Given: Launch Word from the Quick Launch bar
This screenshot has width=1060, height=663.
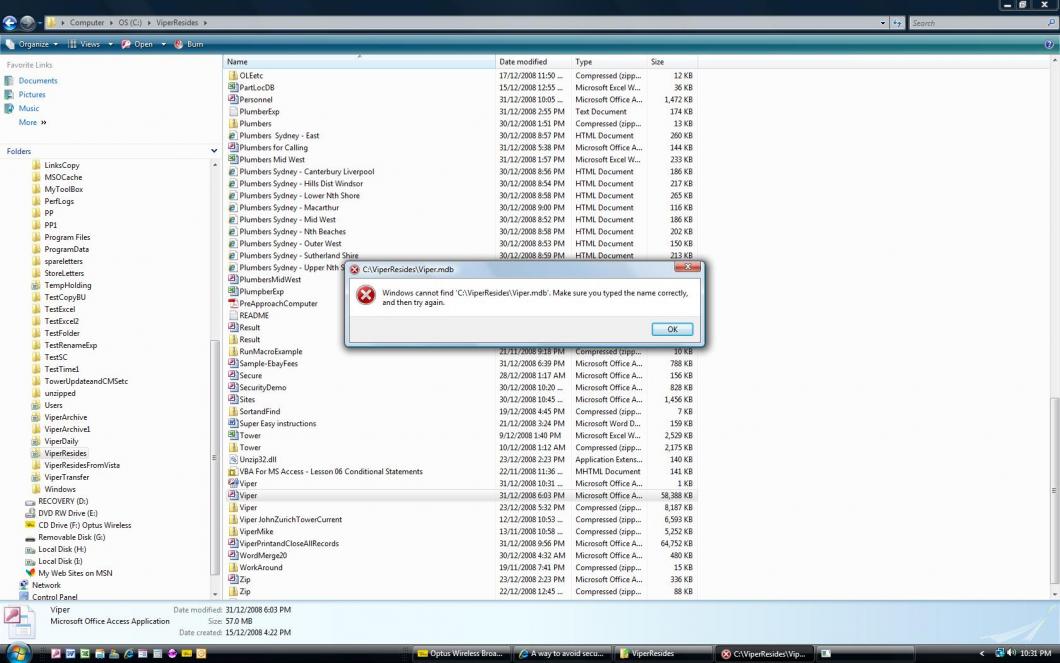Looking at the screenshot, I should coord(70,654).
